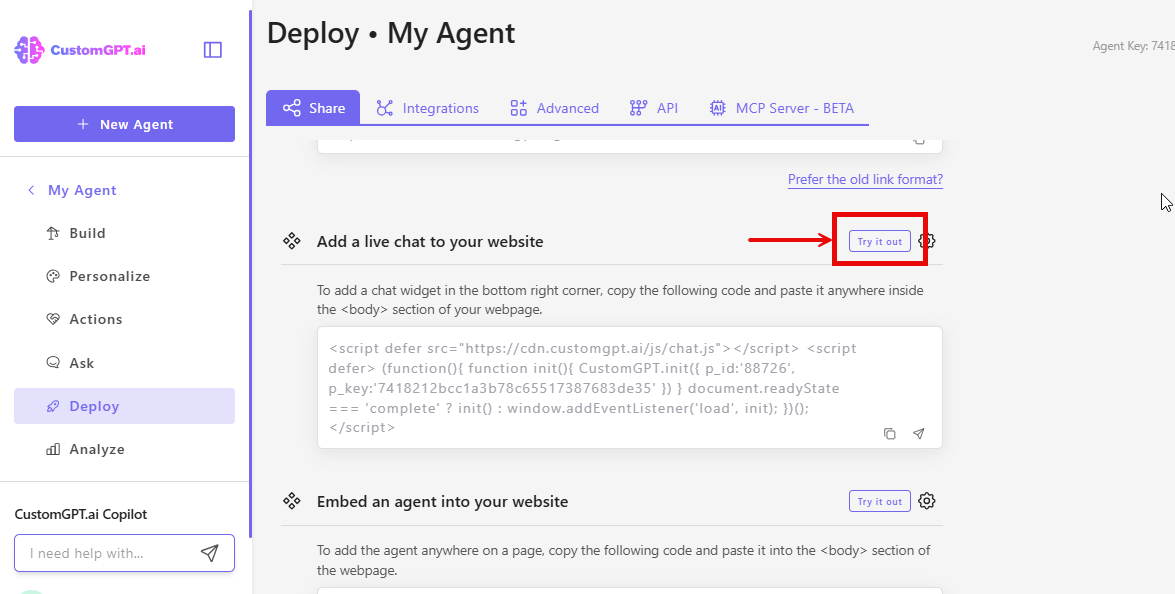This screenshot has height=594, width=1175.
Task: Switch to the API tab
Action: point(653,108)
